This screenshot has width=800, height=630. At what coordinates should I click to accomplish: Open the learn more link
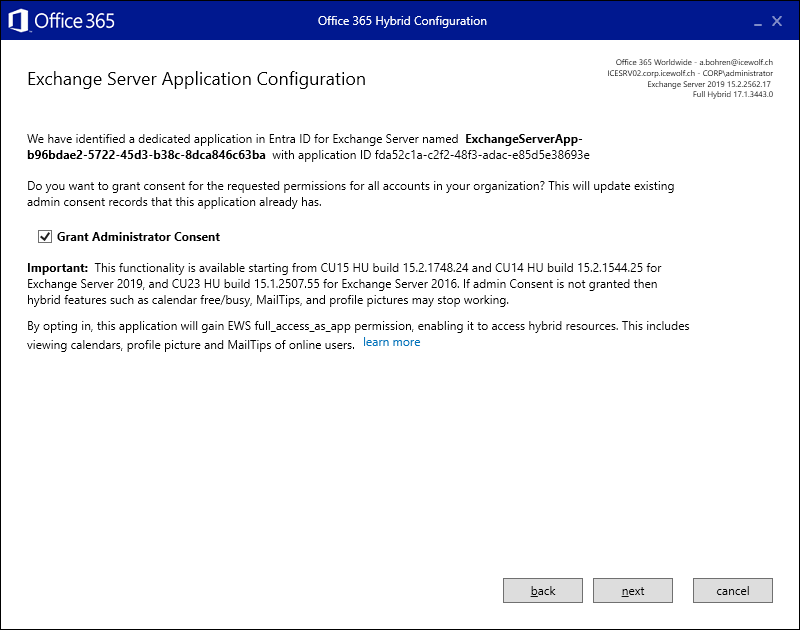click(x=391, y=342)
